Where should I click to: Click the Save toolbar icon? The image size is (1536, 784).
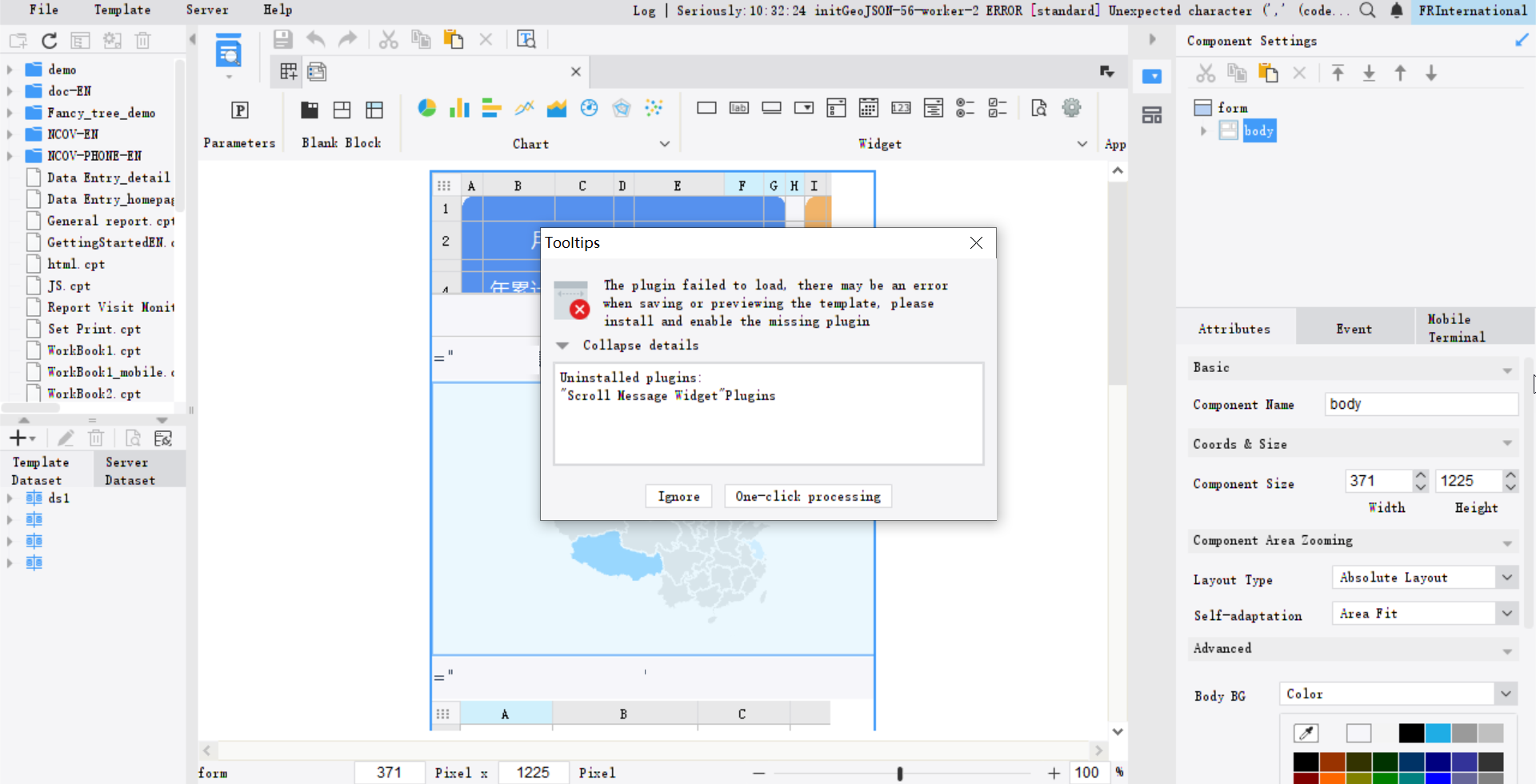click(282, 39)
